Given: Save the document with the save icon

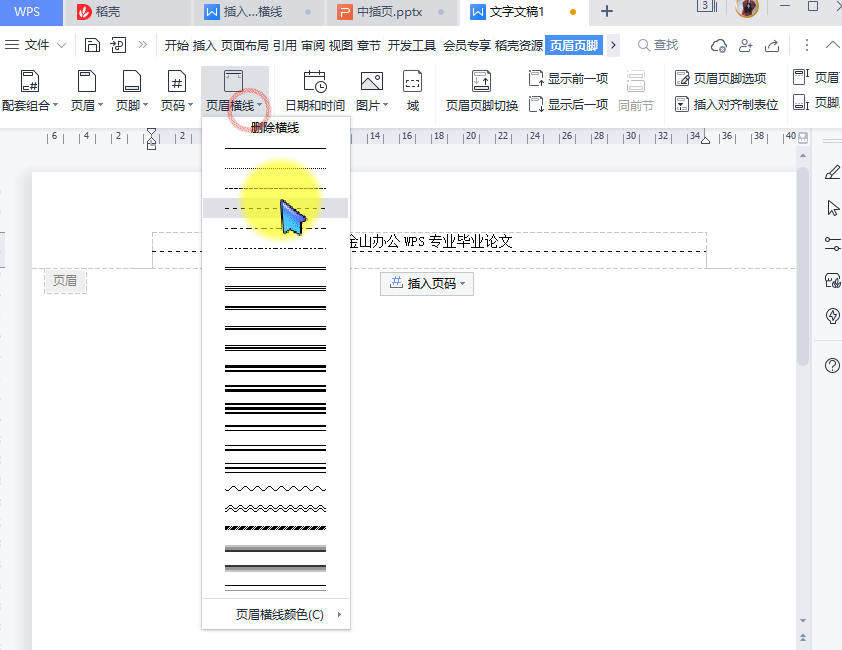Looking at the screenshot, I should [x=92, y=45].
